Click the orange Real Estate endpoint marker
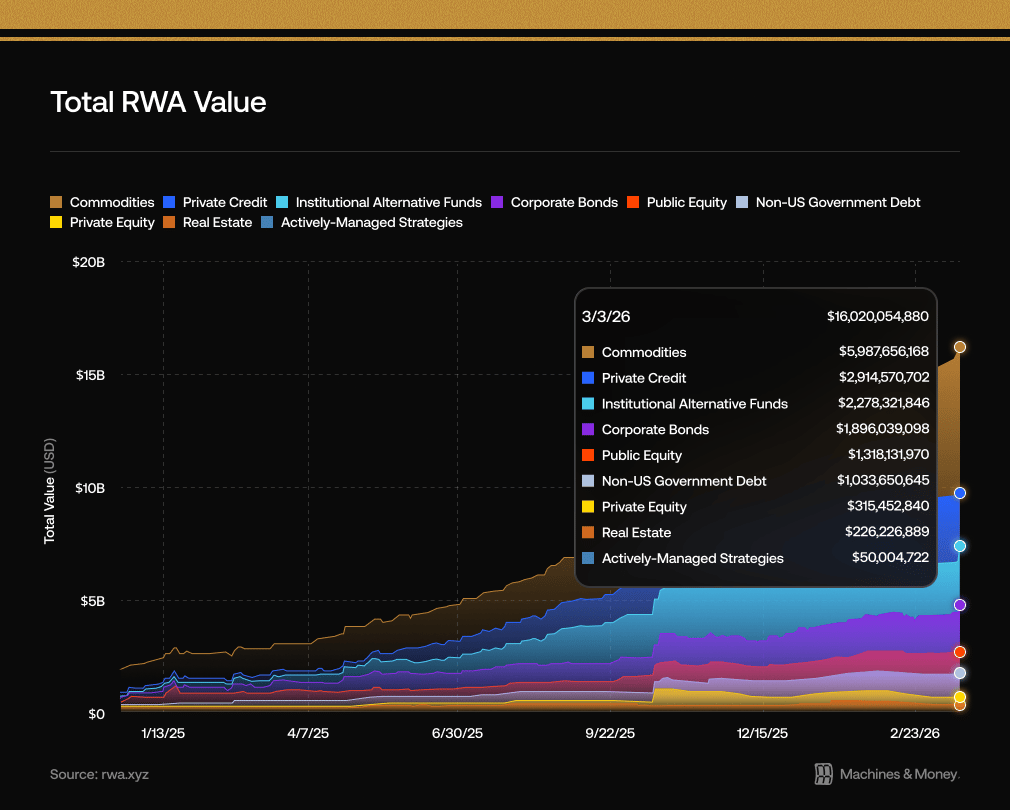The height and width of the screenshot is (810, 1010). coord(960,706)
